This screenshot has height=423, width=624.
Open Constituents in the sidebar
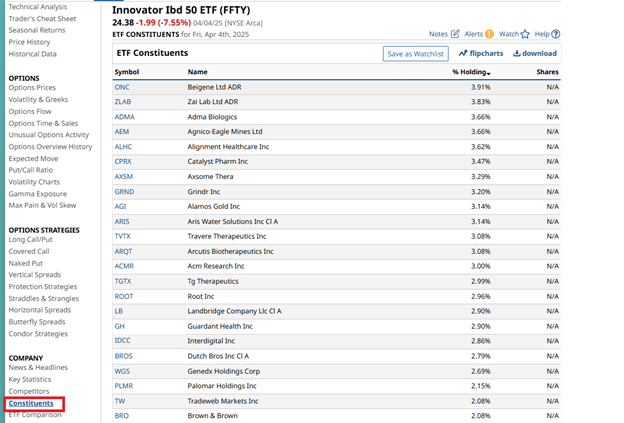[x=31, y=403]
